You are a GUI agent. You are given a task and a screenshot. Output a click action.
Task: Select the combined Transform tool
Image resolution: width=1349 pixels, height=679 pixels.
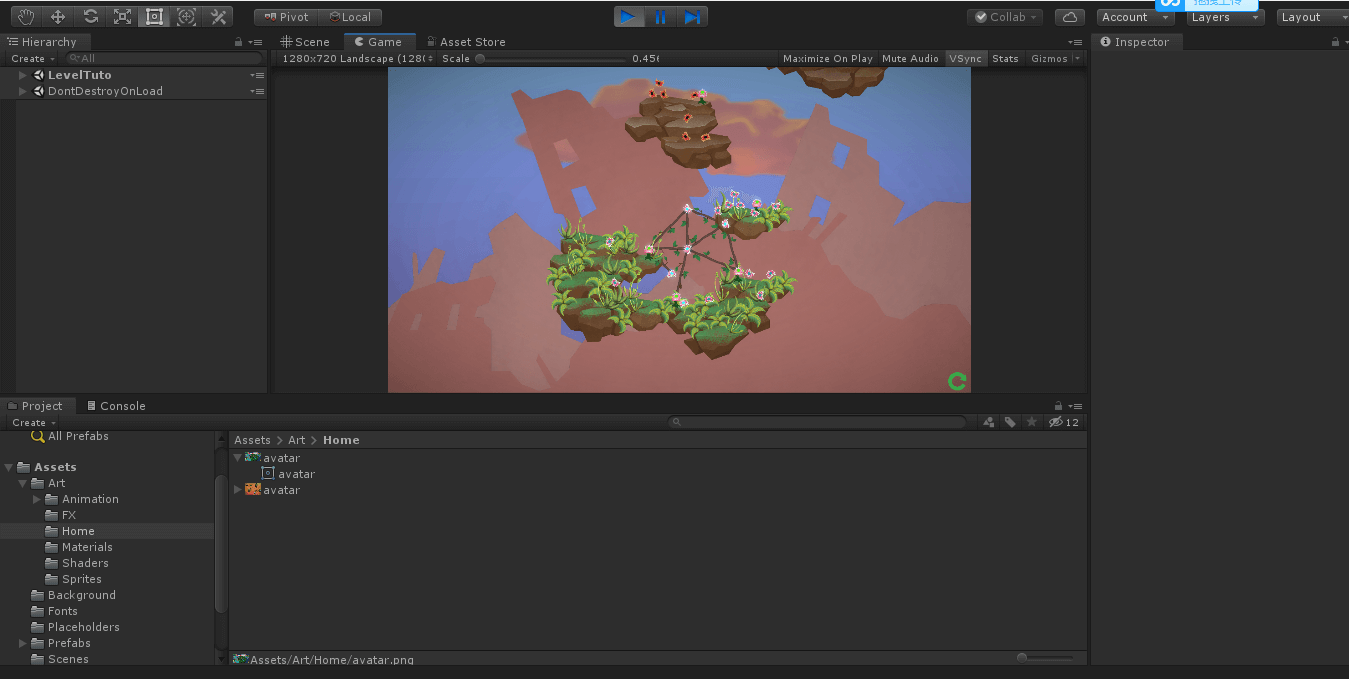(x=186, y=17)
